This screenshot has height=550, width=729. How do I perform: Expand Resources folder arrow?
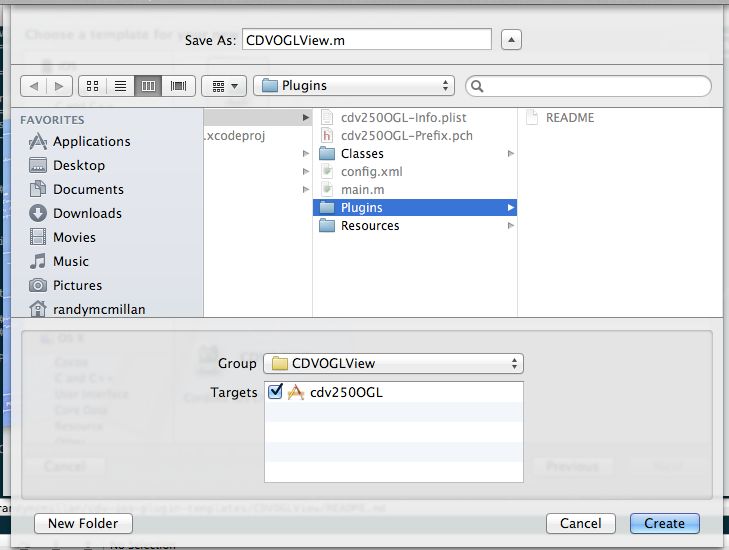(x=510, y=225)
